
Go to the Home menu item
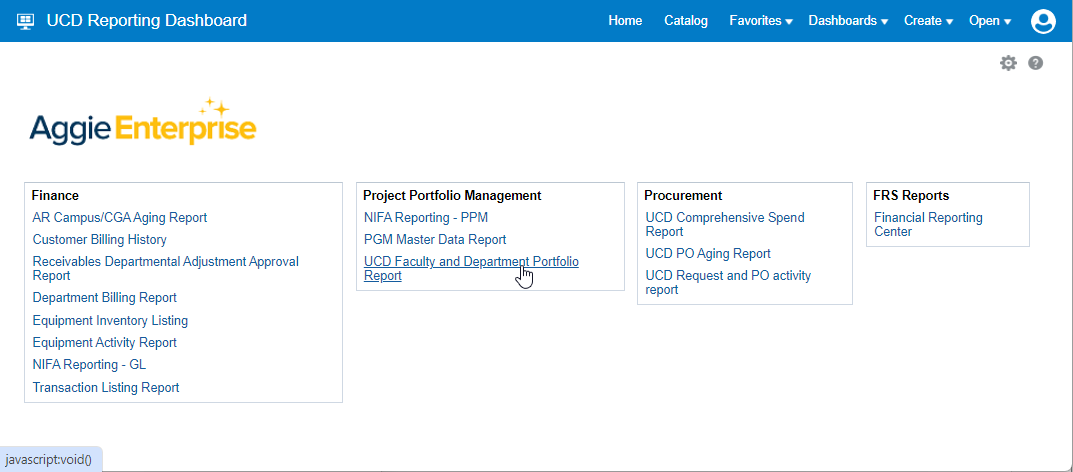[625, 21]
